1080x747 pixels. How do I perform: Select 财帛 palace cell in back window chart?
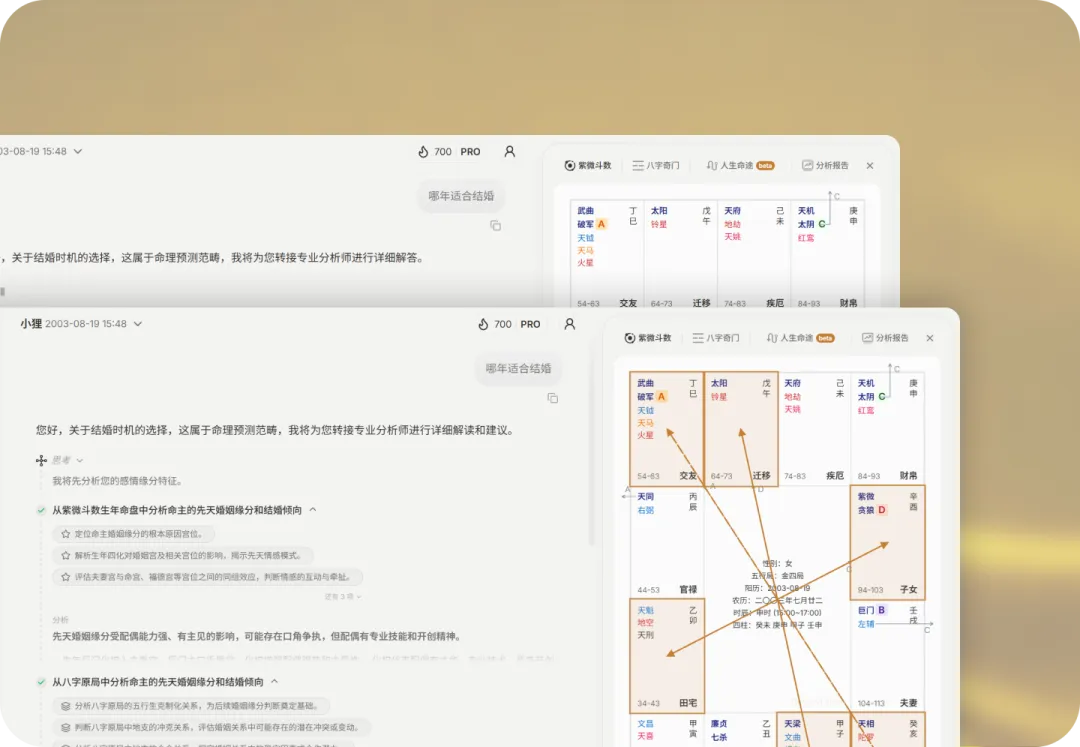pyautogui.click(x=828, y=254)
